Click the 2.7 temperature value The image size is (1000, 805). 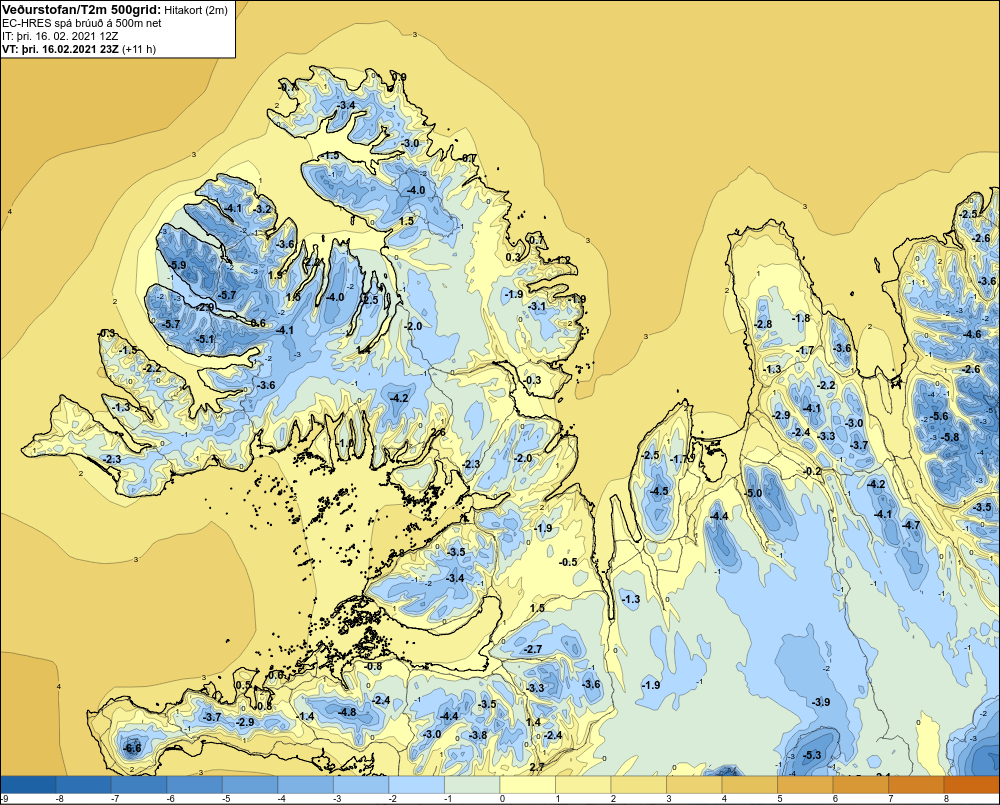coord(536,767)
